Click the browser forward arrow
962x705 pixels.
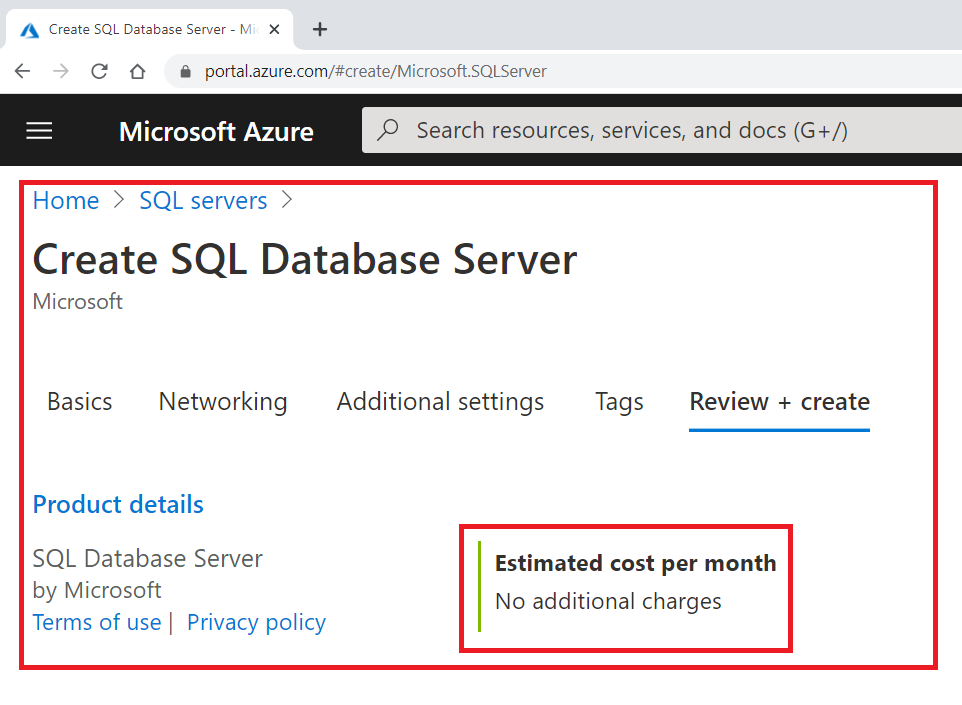pos(61,71)
